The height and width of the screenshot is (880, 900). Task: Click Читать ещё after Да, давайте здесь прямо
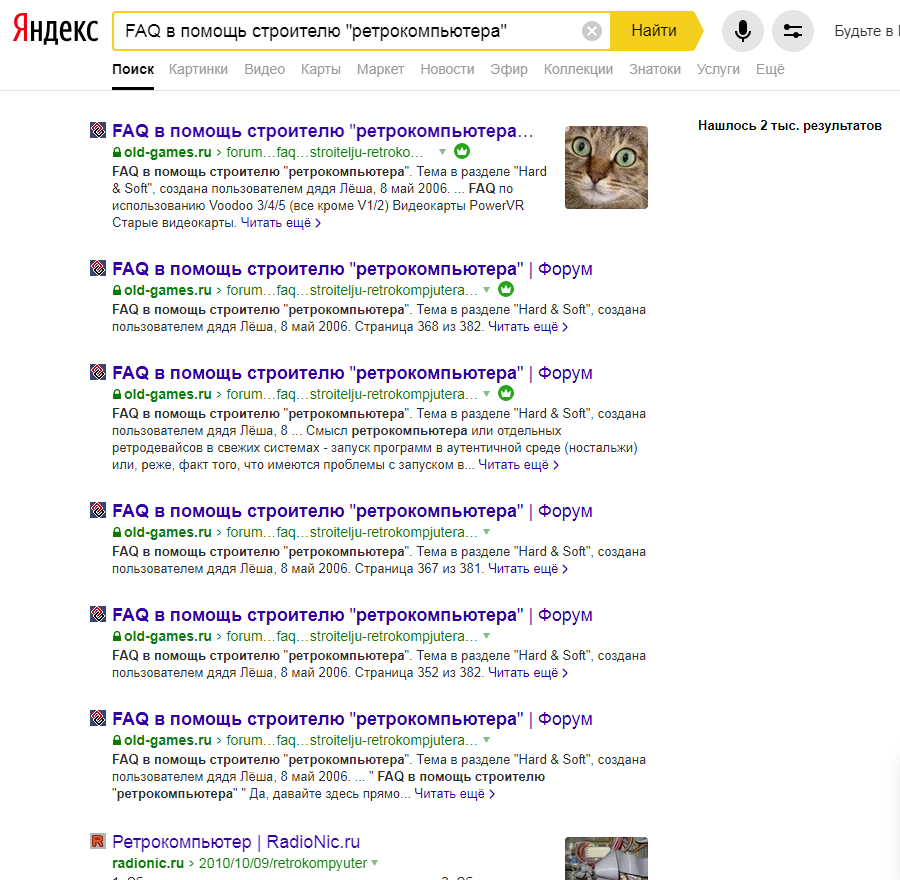(x=454, y=794)
